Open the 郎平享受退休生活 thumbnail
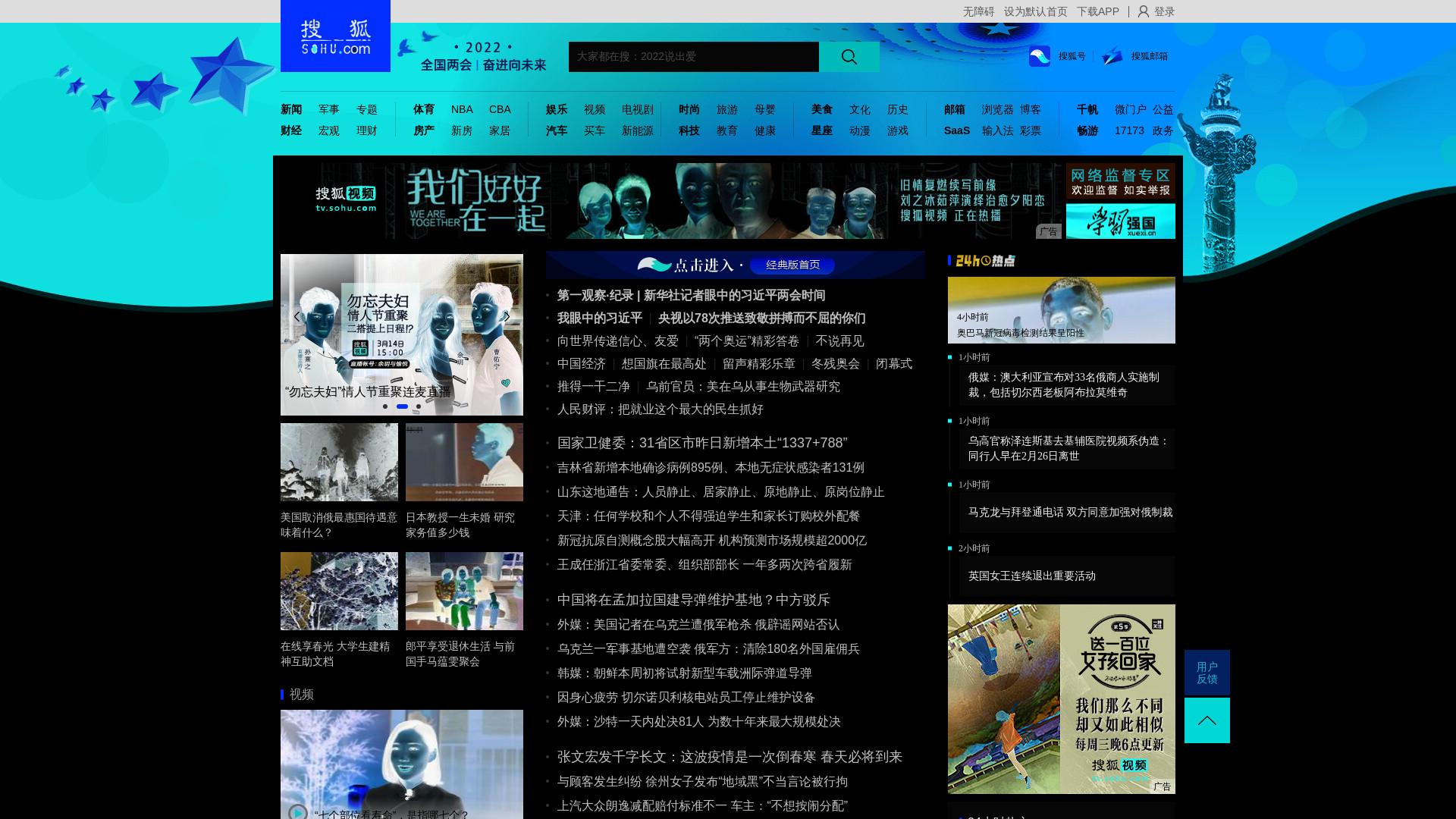Screen dimensions: 1456x819 coord(464,591)
